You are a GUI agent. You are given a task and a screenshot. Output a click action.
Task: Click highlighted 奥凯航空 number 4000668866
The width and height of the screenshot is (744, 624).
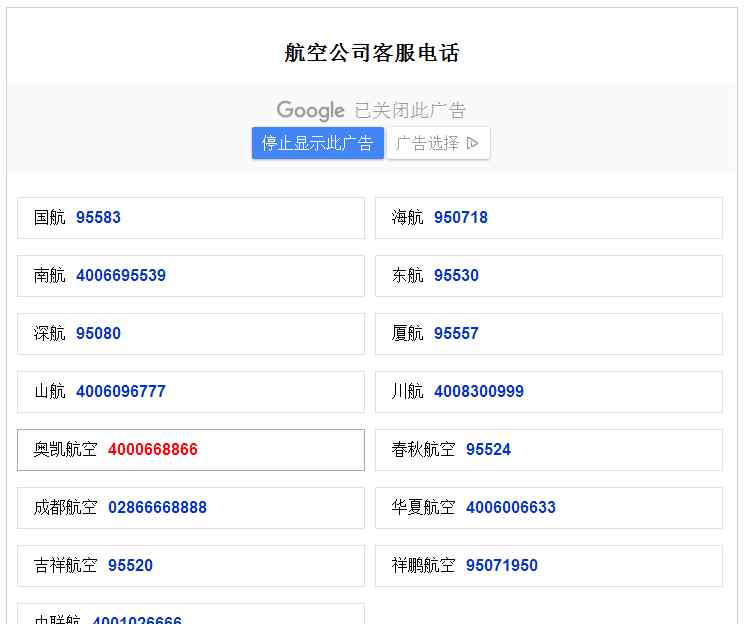pyautogui.click(x=152, y=449)
